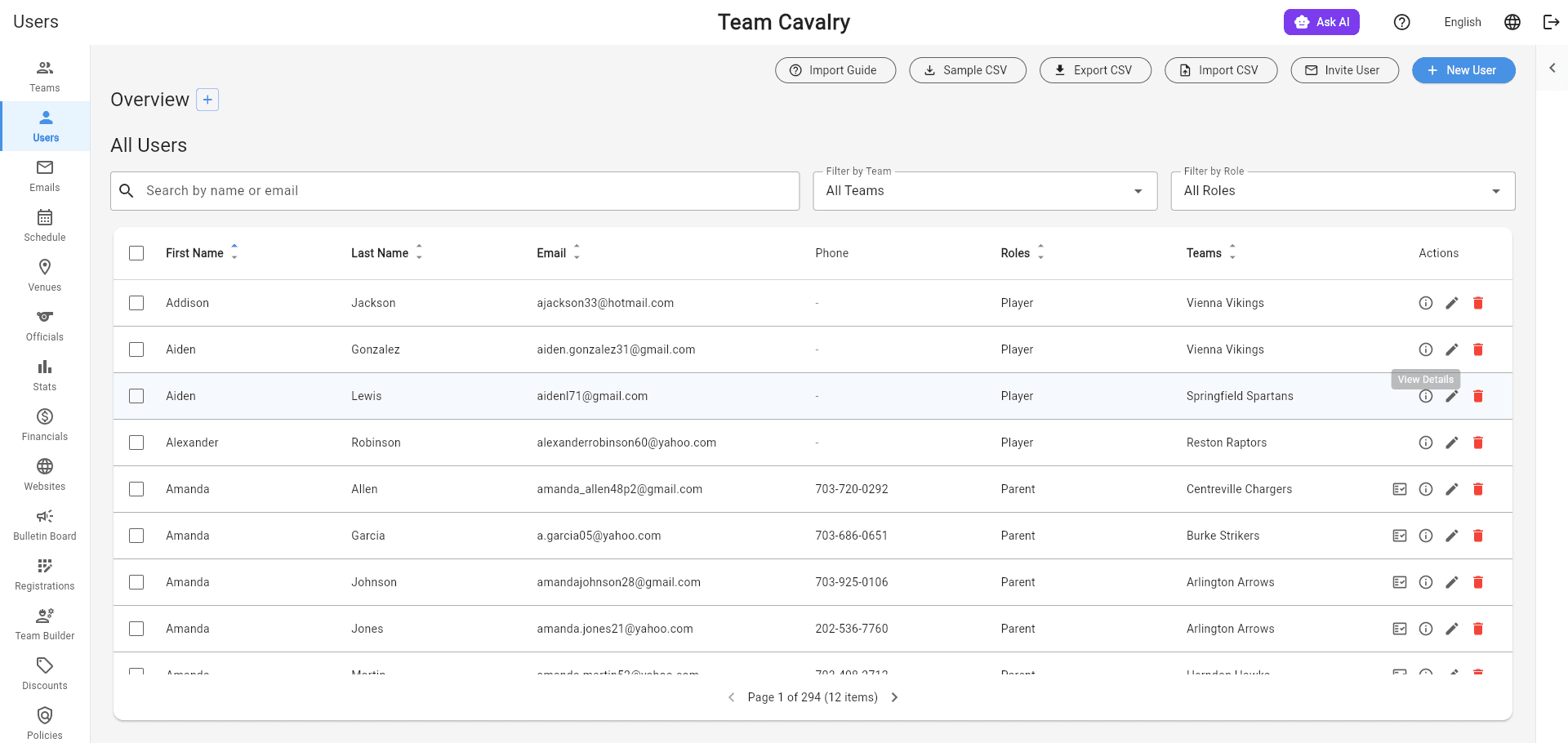Open Team Builder in the sidebar

coord(45,625)
